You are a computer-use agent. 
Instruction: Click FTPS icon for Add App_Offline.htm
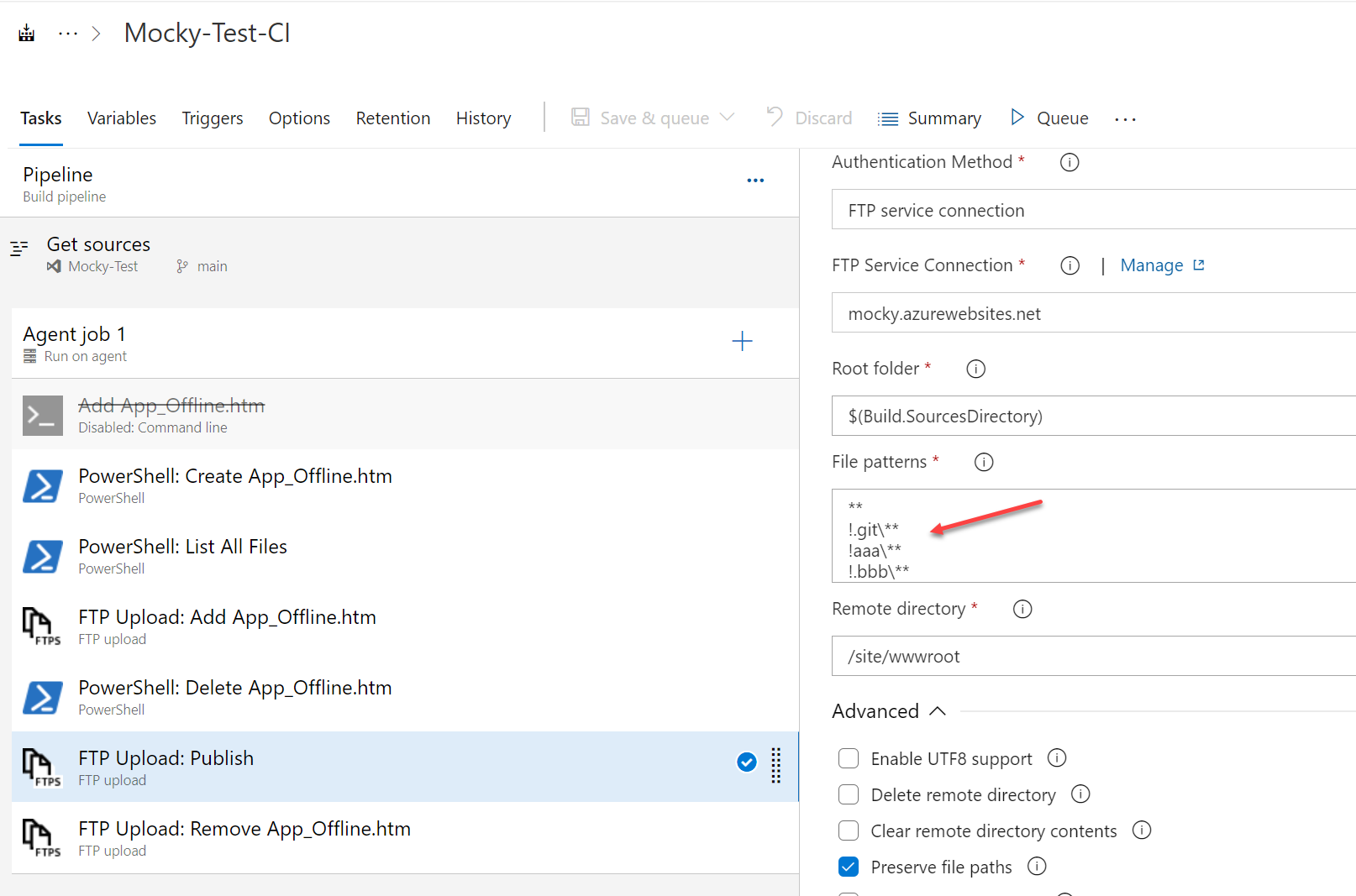tap(41, 626)
